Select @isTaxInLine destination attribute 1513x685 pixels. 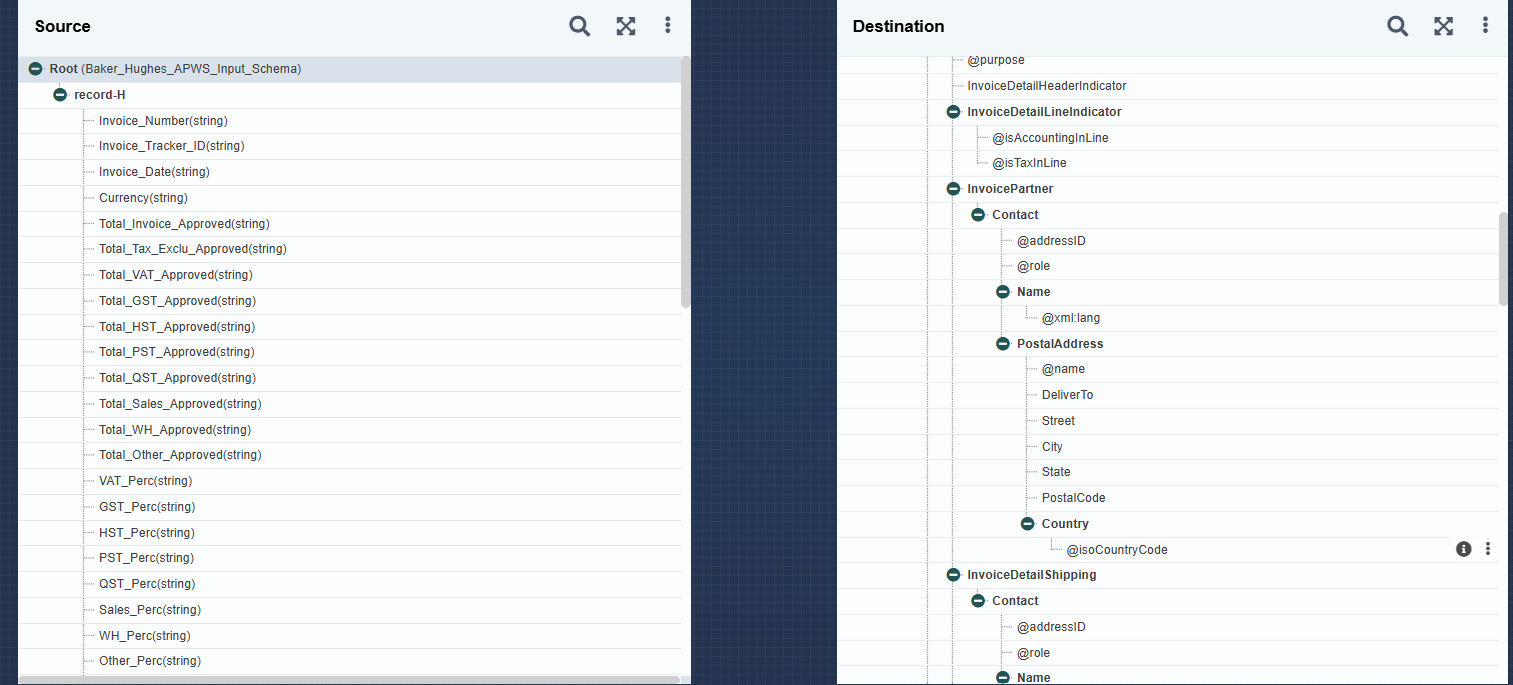pos(1029,163)
